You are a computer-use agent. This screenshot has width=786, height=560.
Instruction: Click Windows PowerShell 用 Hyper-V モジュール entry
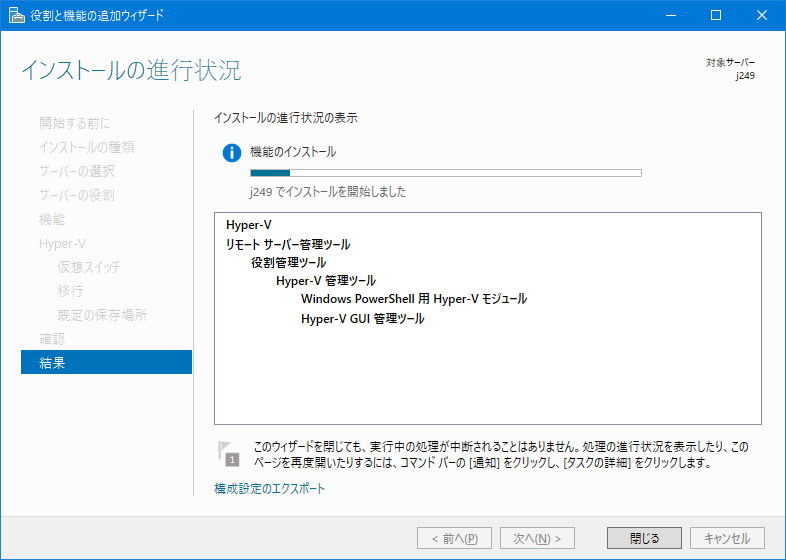pos(413,299)
